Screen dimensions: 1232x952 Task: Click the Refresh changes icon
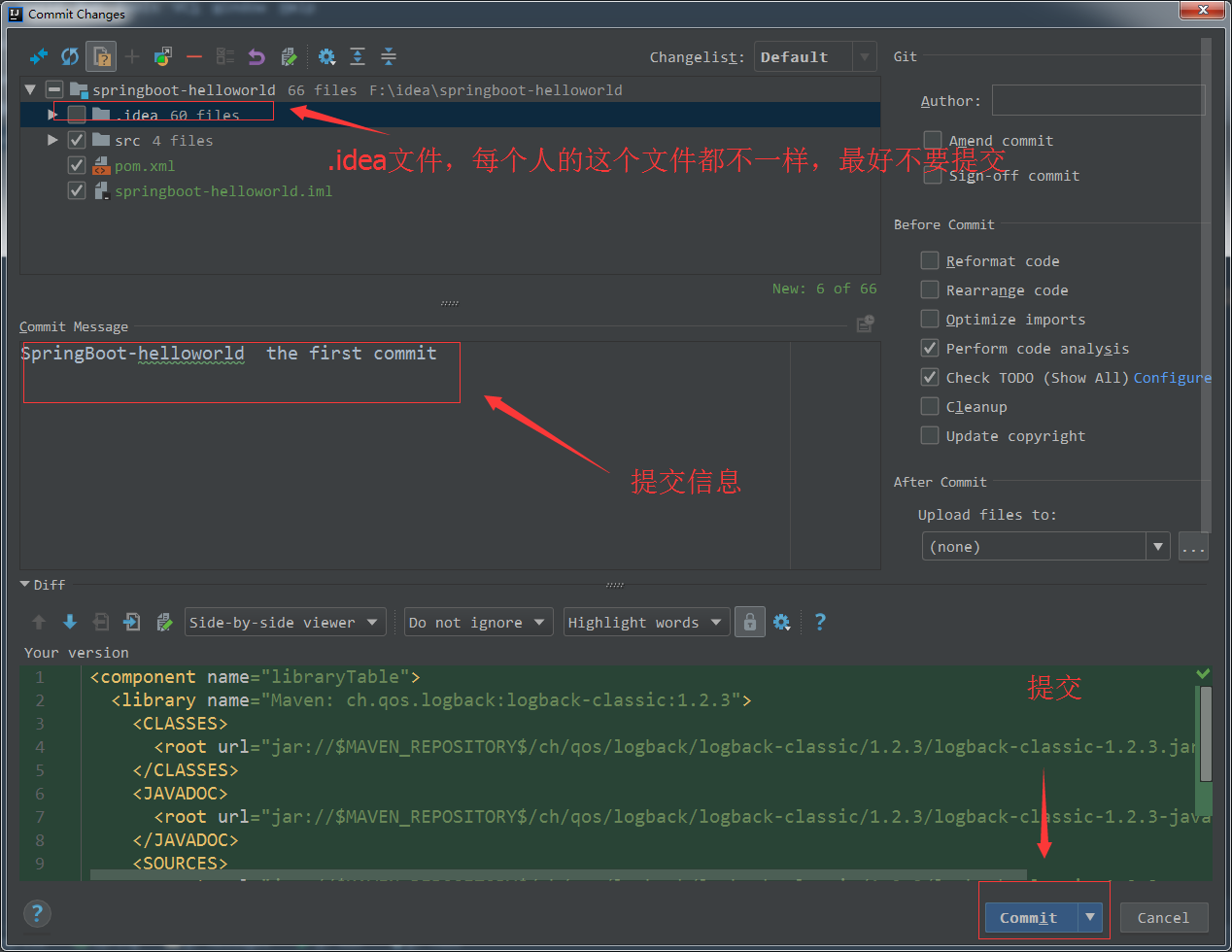(70, 56)
